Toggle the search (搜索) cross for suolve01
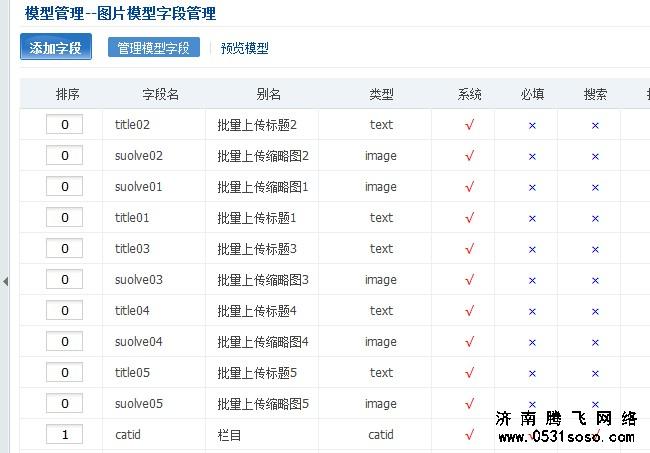650x453 pixels. 595,188
